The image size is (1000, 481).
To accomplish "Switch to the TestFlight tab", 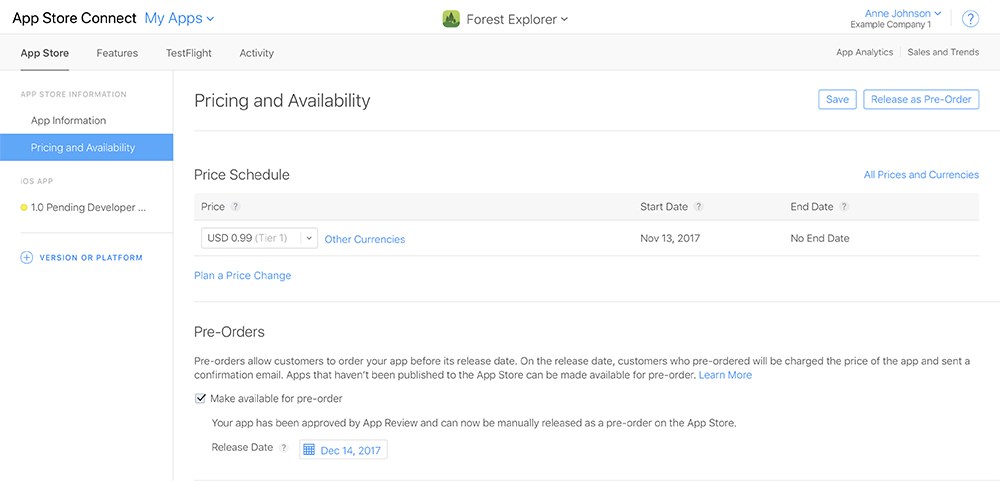I will (x=189, y=53).
